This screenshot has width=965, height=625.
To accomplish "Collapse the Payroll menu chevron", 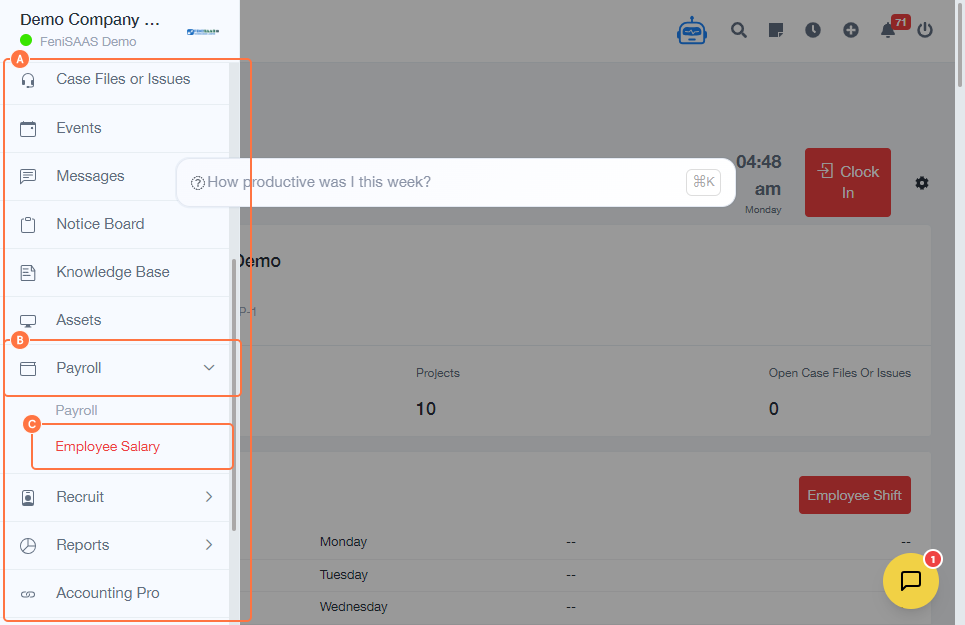I will tap(209, 368).
